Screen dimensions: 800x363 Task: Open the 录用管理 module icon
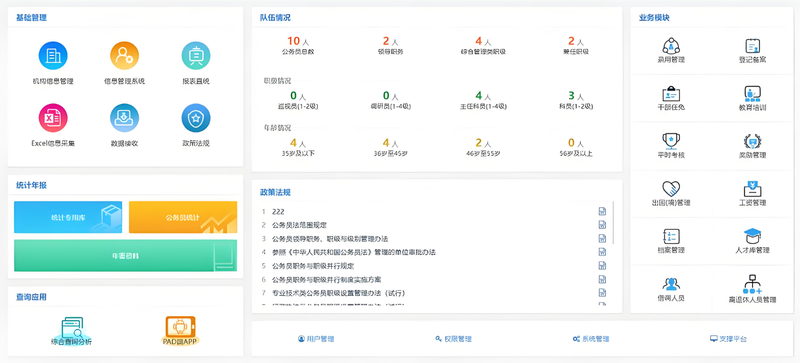click(671, 45)
